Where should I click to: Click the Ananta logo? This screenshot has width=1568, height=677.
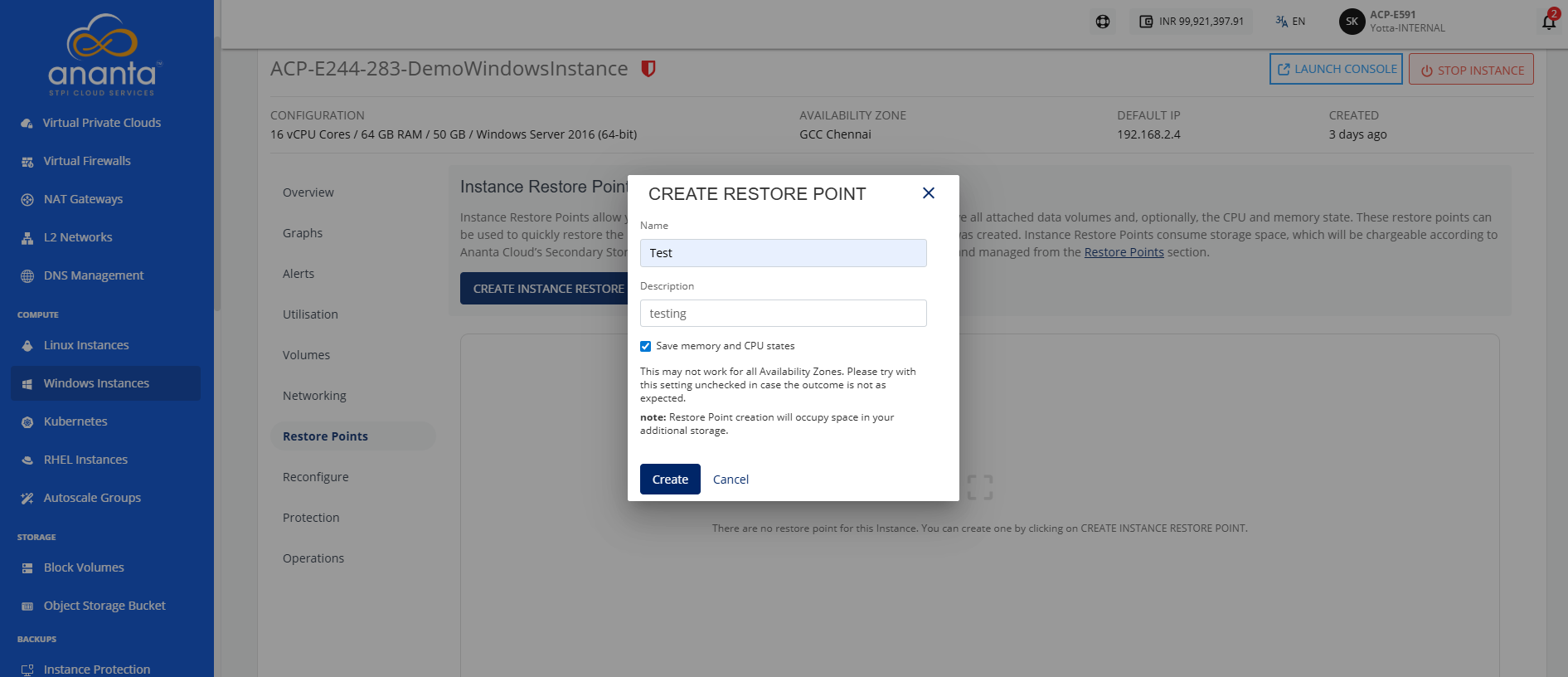(x=103, y=54)
